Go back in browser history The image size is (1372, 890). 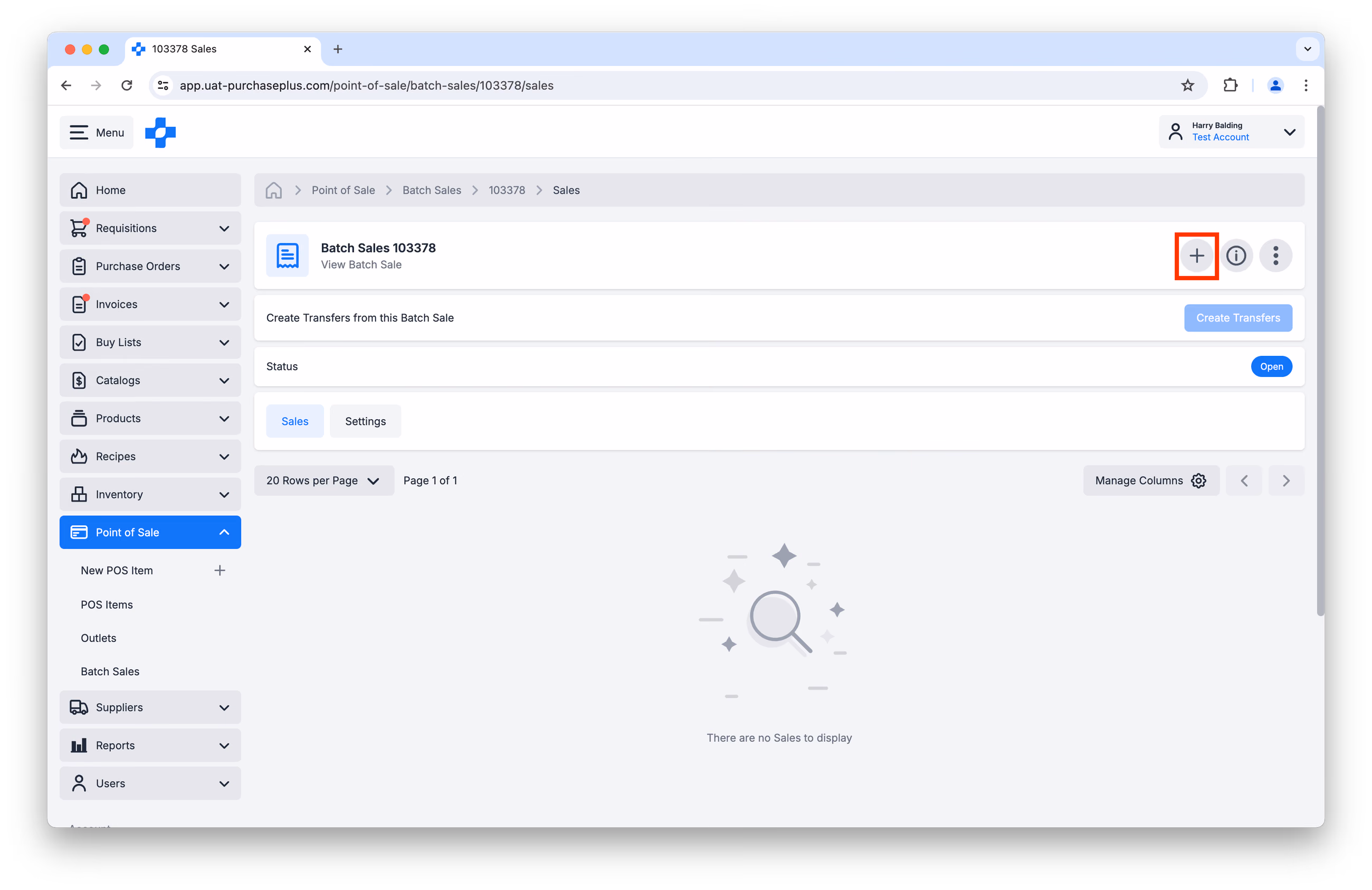(66, 86)
